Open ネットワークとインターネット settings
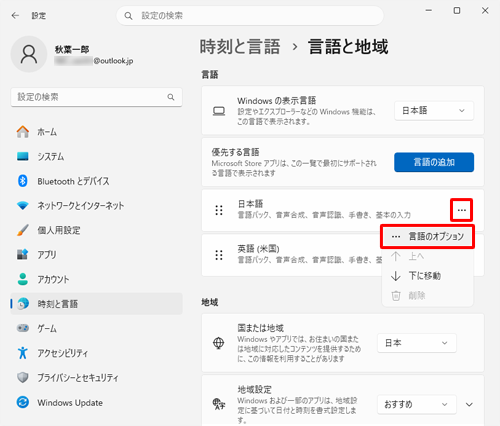Viewport: 500px width, 426px height. click(96, 206)
